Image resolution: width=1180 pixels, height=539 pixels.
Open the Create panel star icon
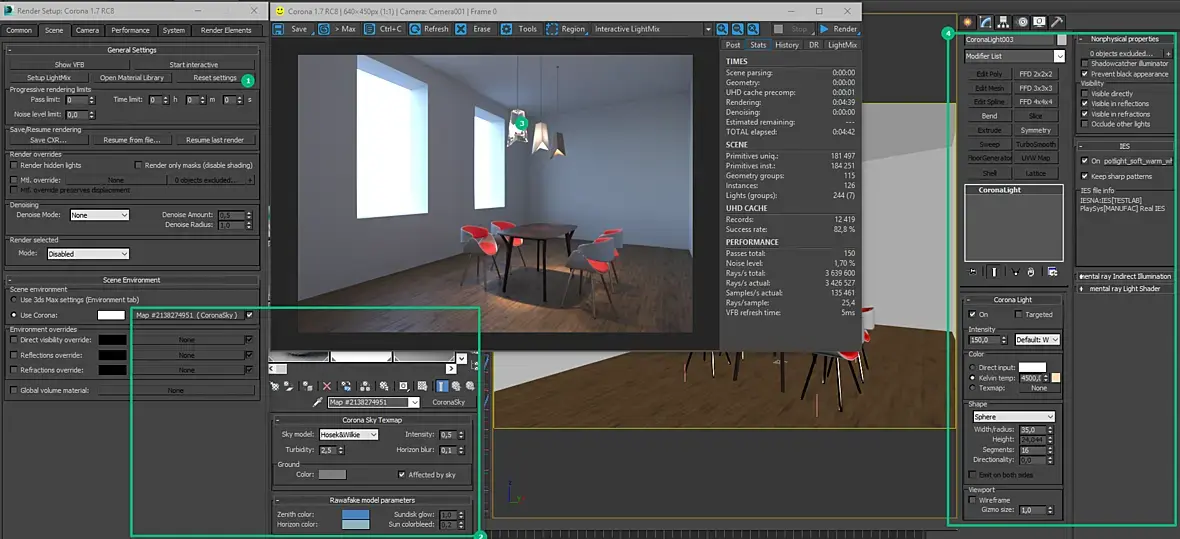968,21
